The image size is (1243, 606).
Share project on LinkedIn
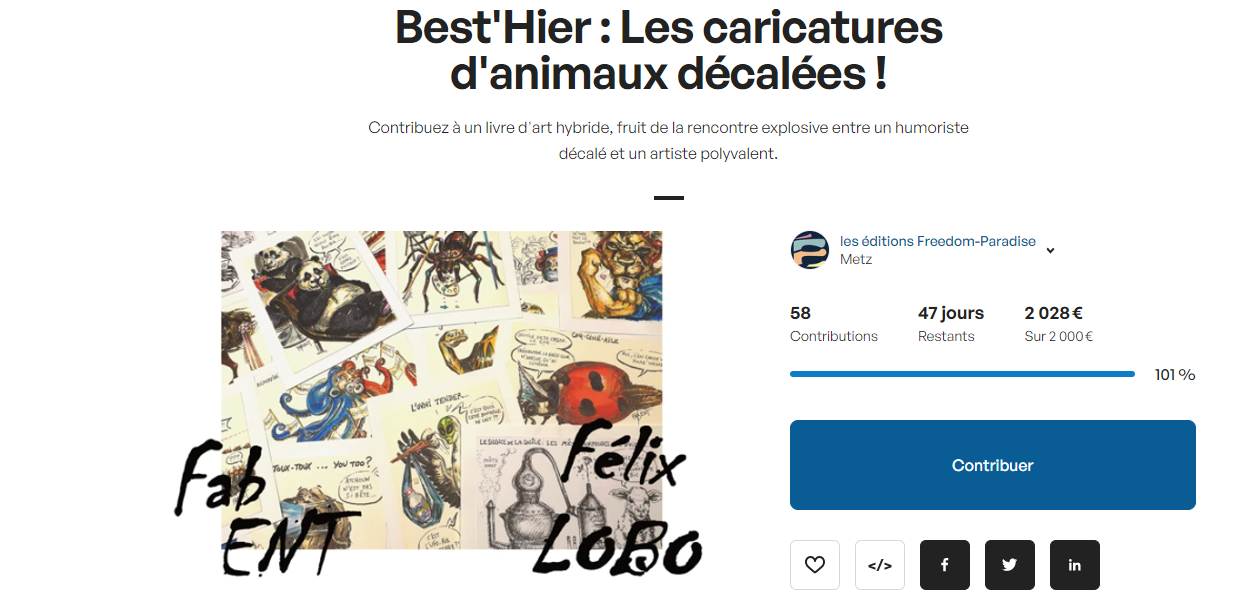pos(1075,565)
